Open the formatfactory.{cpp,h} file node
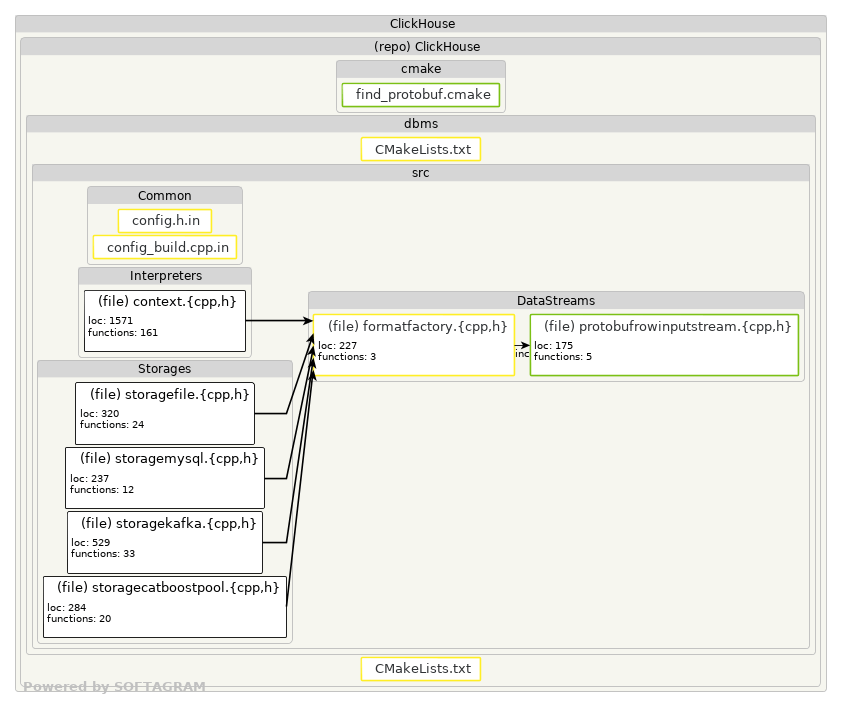 coord(414,345)
